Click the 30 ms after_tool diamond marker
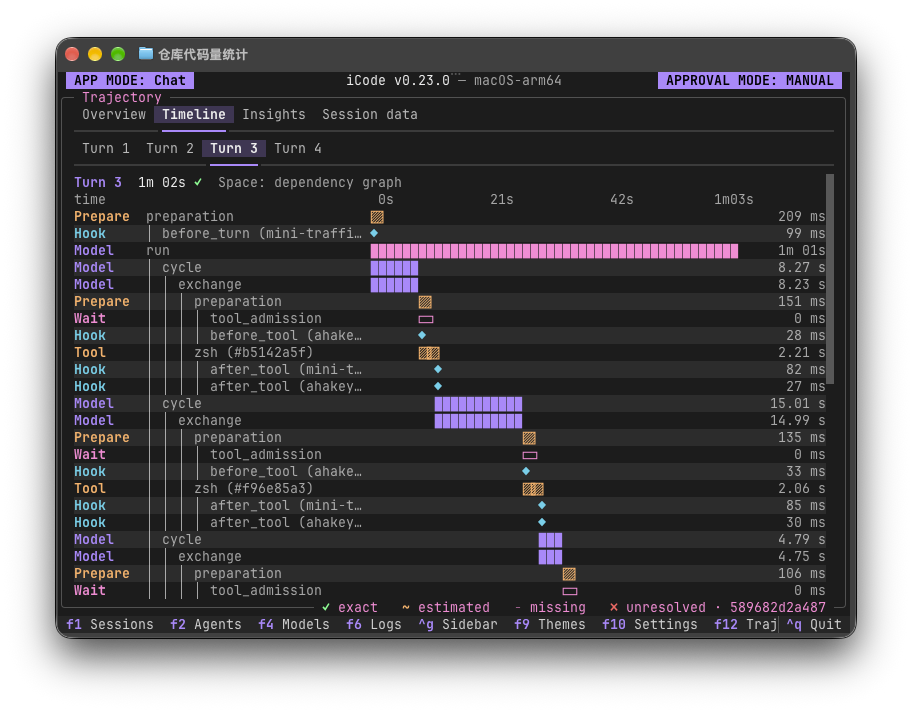 coord(542,522)
